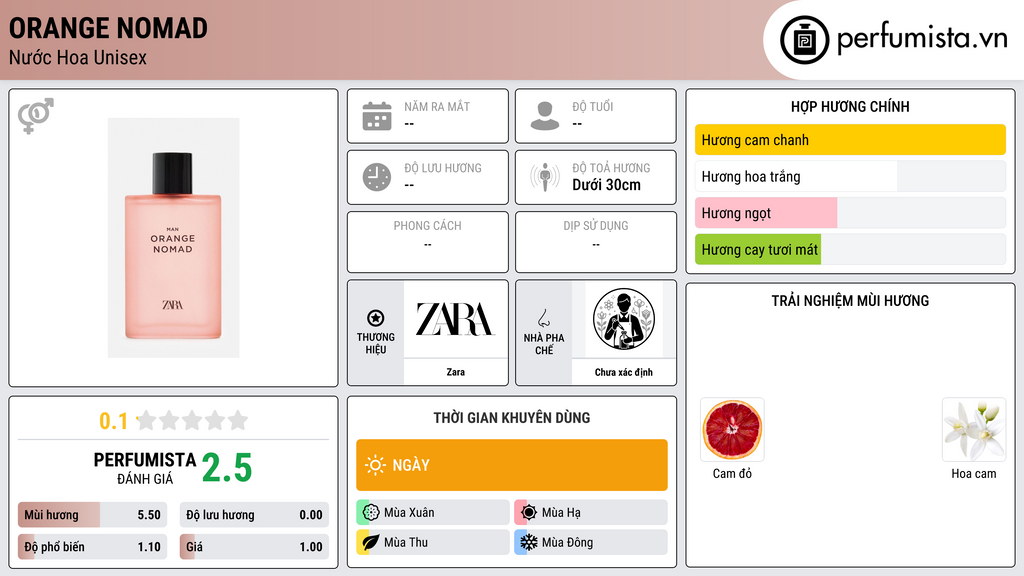Open the perfumista.vn site name
The height and width of the screenshot is (576, 1024).
click(x=922, y=39)
